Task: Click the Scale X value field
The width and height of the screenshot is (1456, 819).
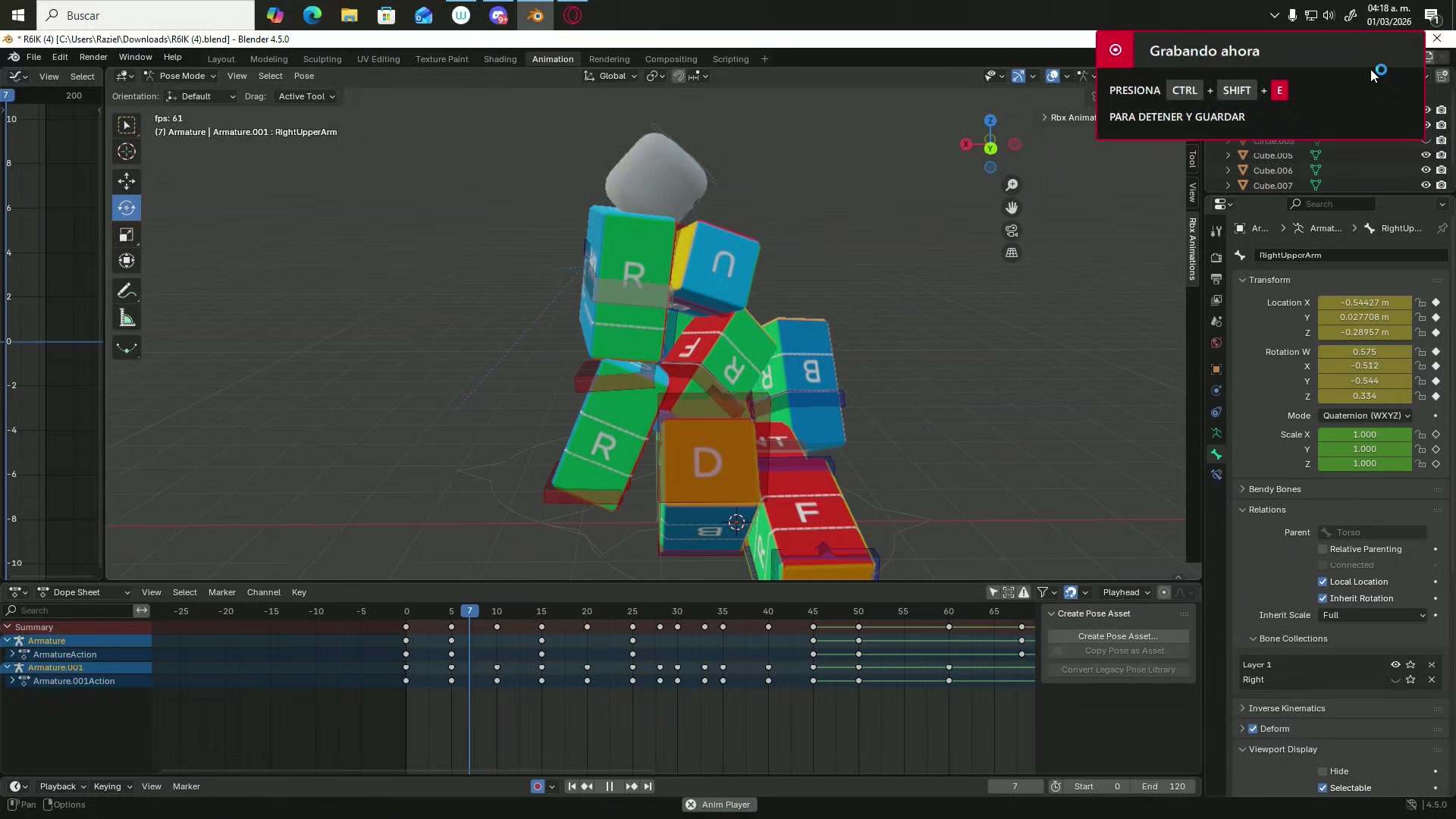Action: point(1364,435)
